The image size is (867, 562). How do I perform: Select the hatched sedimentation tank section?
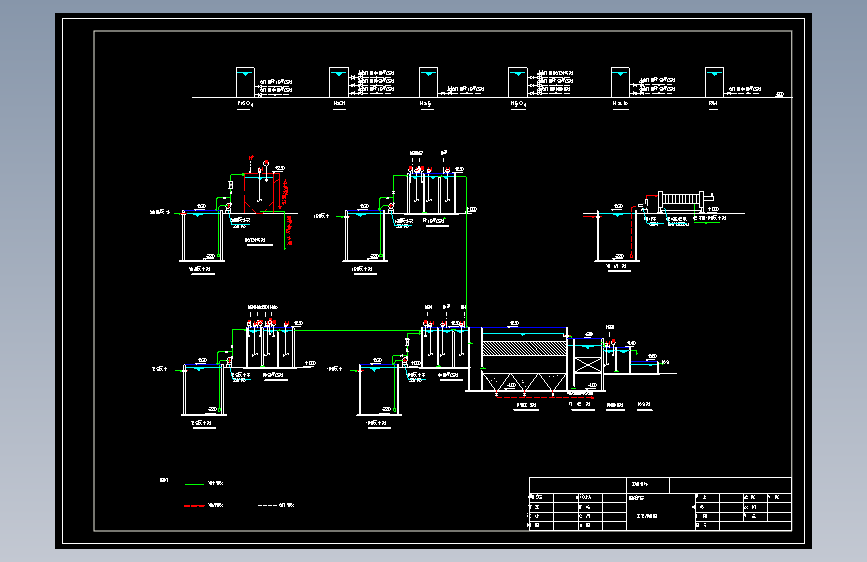pyautogui.click(x=524, y=348)
